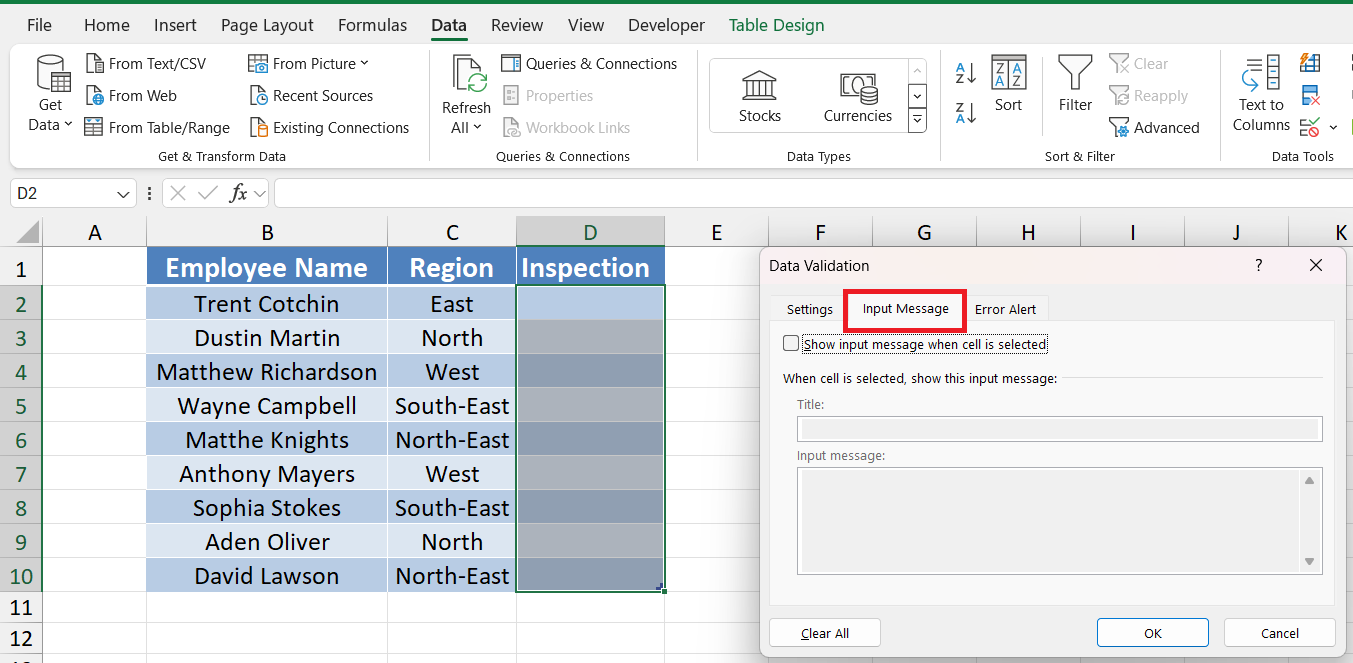The width and height of the screenshot is (1353, 663).
Task: Select the Input Message tab
Action: [906, 309]
